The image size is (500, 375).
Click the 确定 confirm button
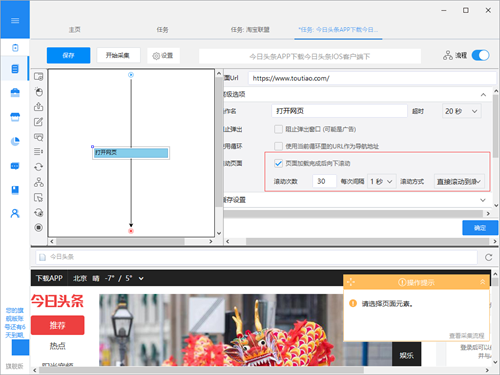480,228
